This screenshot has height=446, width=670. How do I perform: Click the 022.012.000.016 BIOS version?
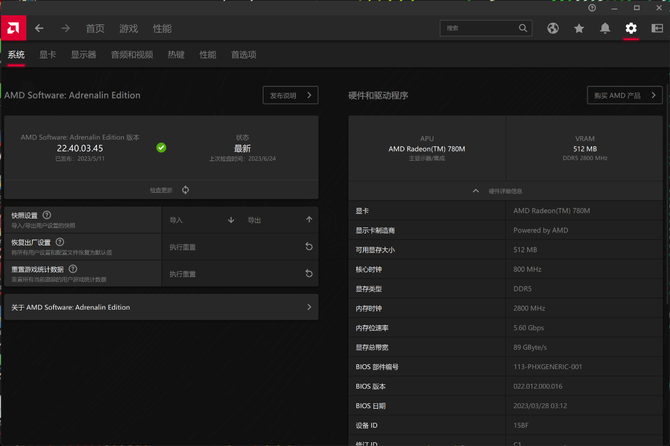[538, 386]
